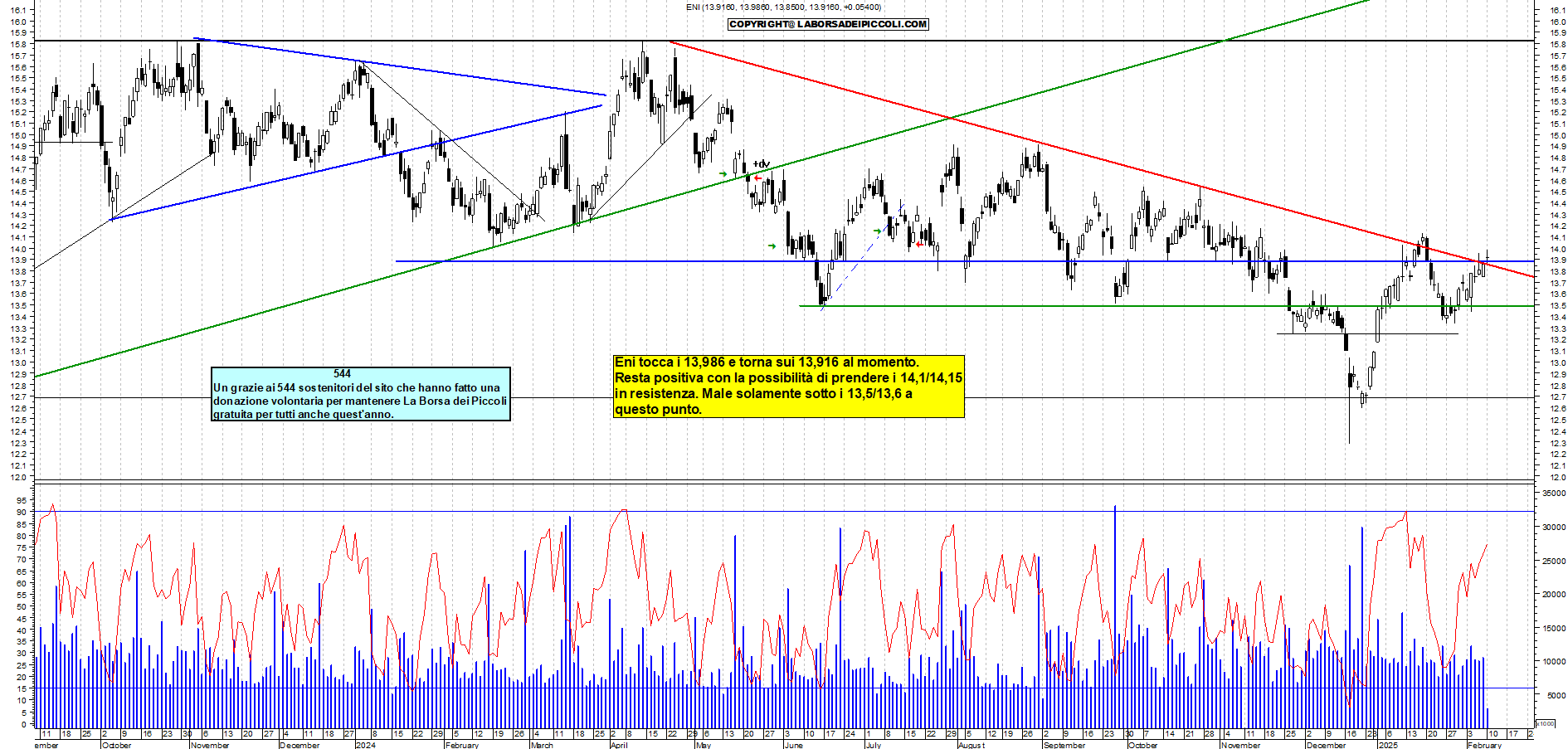Click the "March" label on the time axis

click(x=542, y=745)
